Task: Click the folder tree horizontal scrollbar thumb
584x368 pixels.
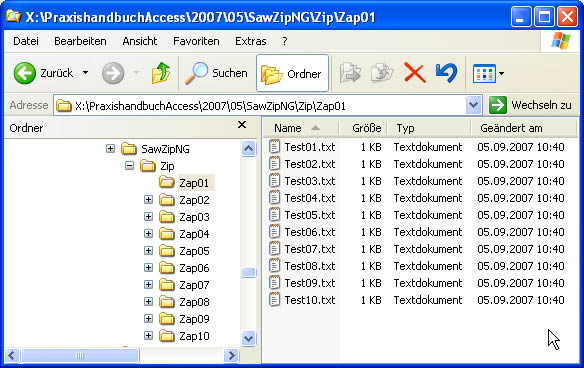Action: coord(80,355)
